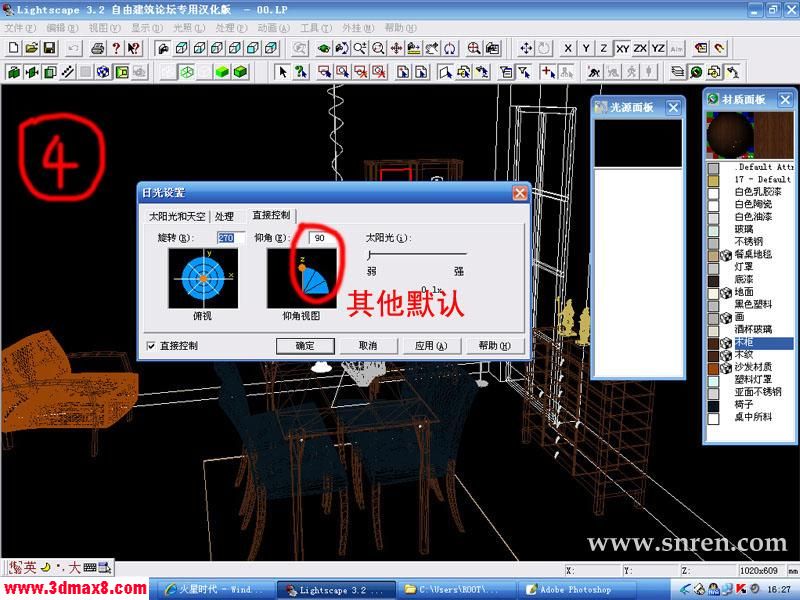Click the 太阳光 intensity slider handle

click(x=370, y=255)
